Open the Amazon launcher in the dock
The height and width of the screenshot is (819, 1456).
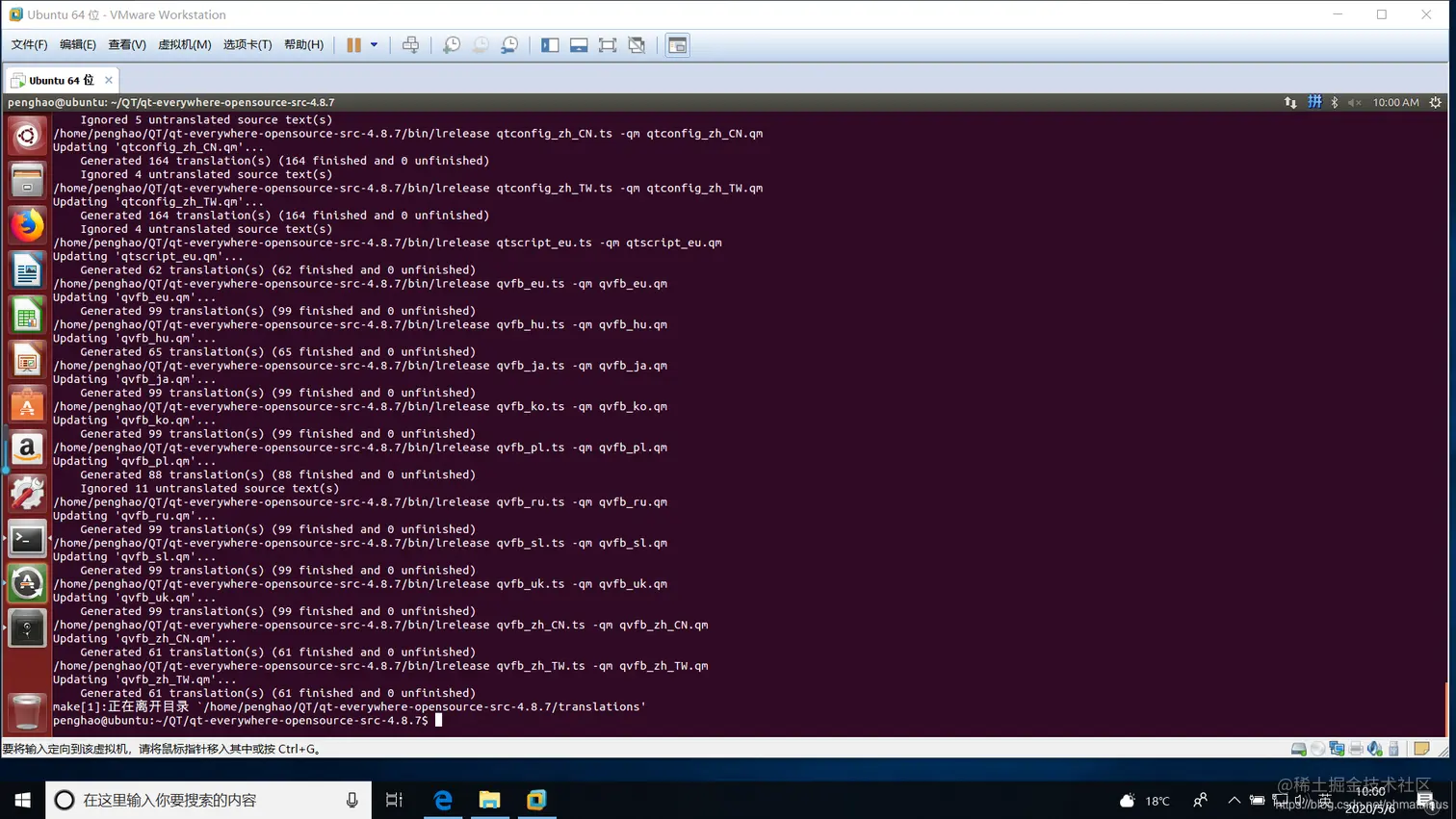point(27,449)
